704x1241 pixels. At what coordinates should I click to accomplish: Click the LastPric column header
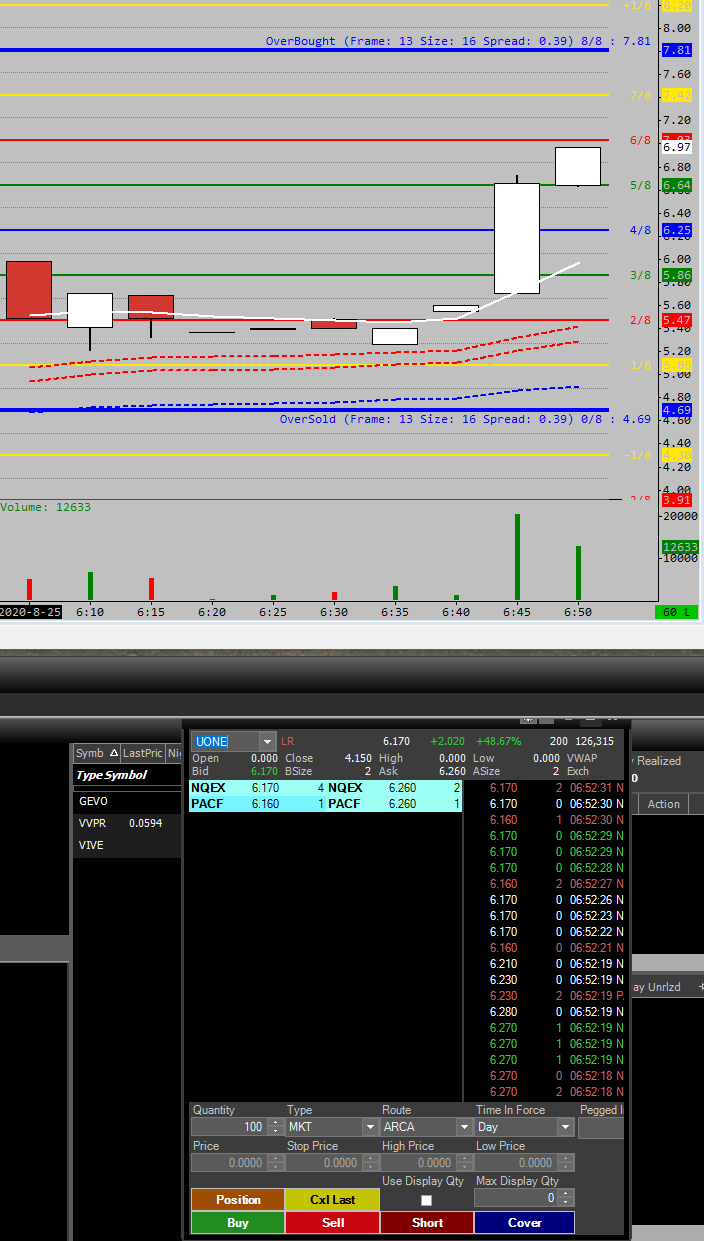[x=142, y=753]
